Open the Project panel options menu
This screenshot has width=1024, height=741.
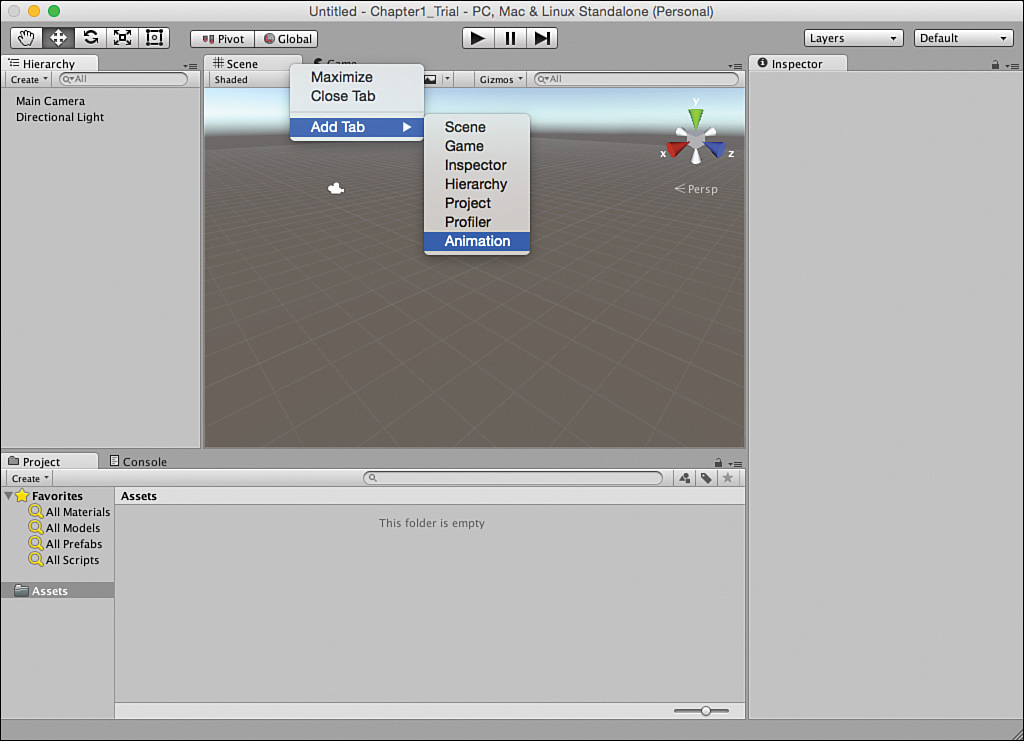[735, 464]
